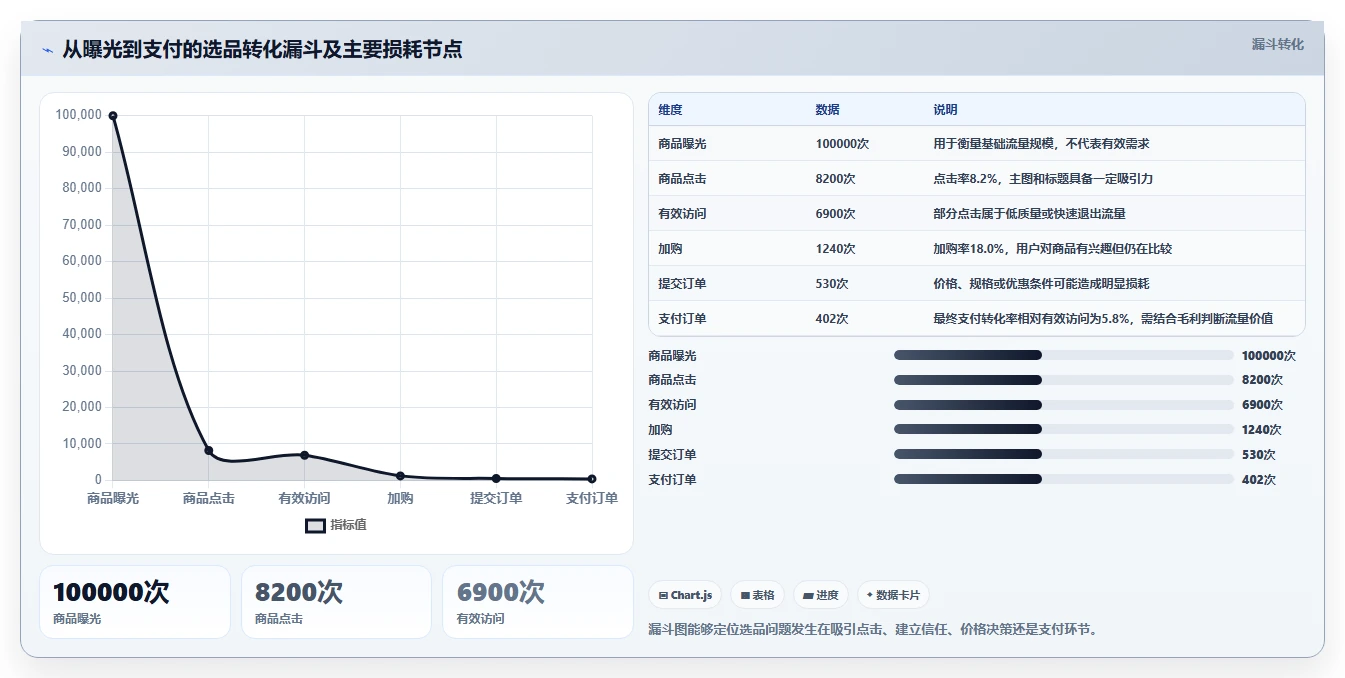Viewport: 1345px width, 678px height.
Task: Click the 支付订单 progress bar
Action: coord(1063,480)
